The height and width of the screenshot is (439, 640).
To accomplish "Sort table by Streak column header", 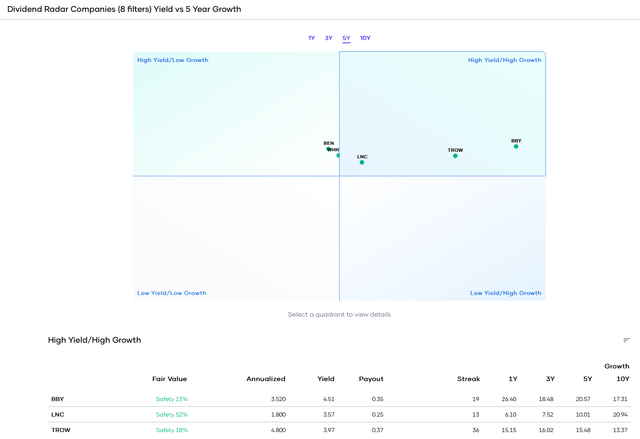I will [x=469, y=379].
